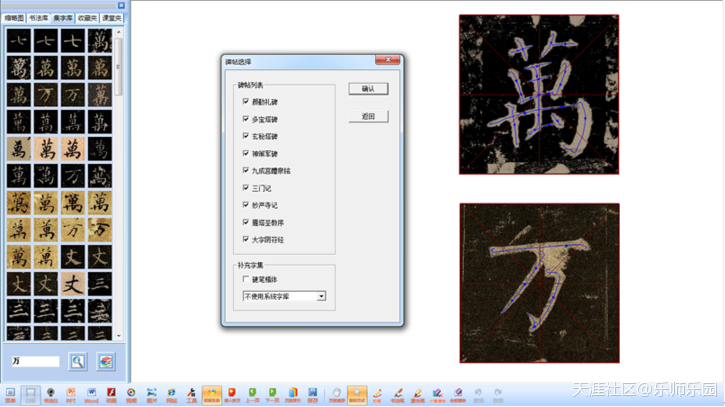Open the Word tool in bottom toolbar

(x=91, y=392)
